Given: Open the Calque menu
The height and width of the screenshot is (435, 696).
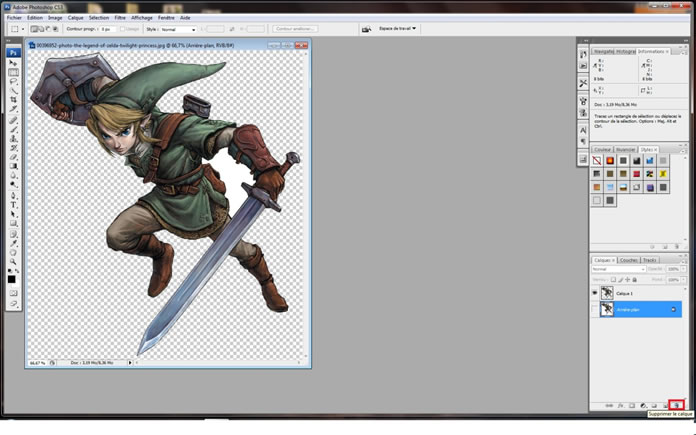Looking at the screenshot, I should [x=75, y=18].
